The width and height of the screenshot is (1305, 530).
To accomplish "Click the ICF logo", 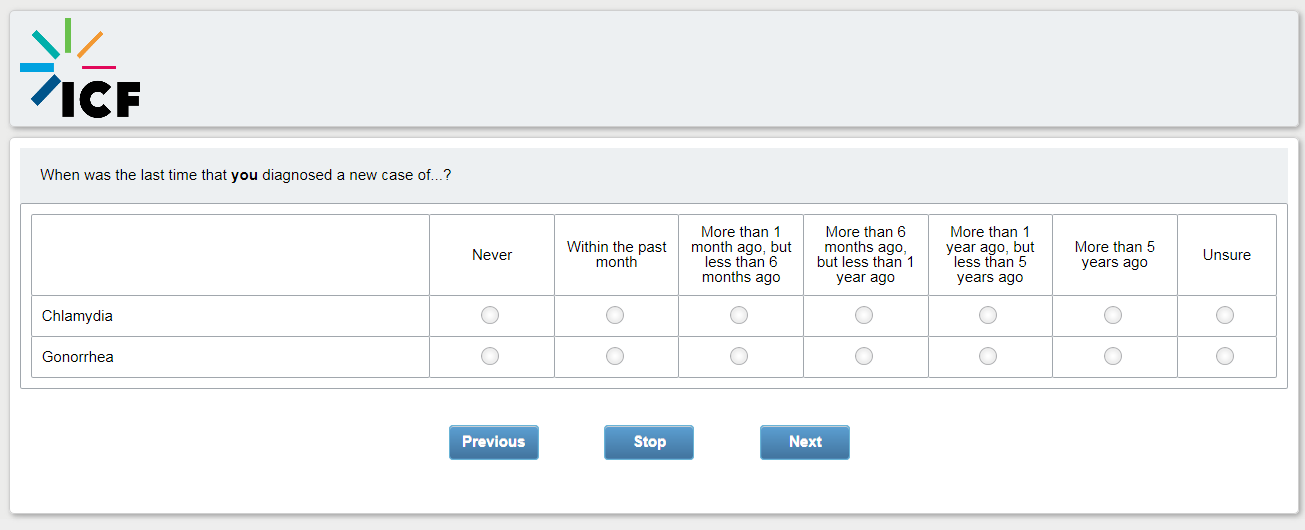I will pos(80,70).
